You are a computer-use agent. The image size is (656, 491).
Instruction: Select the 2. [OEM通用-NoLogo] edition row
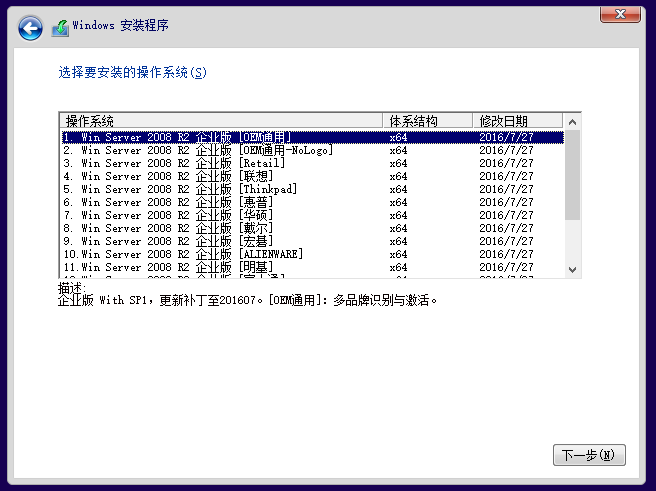(x=313, y=150)
